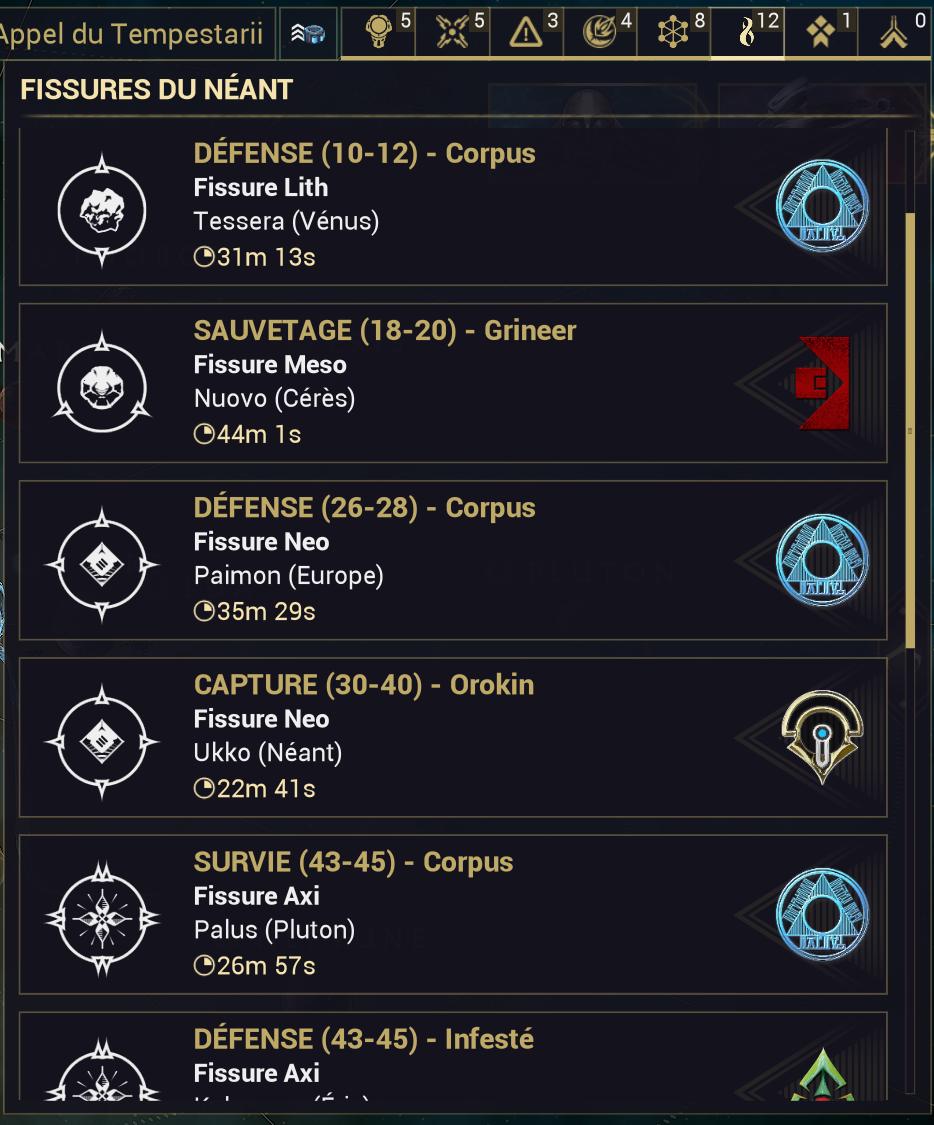The height and width of the screenshot is (1125, 934).
Task: Click the lightbulb news tab icon
Action: tap(378, 32)
